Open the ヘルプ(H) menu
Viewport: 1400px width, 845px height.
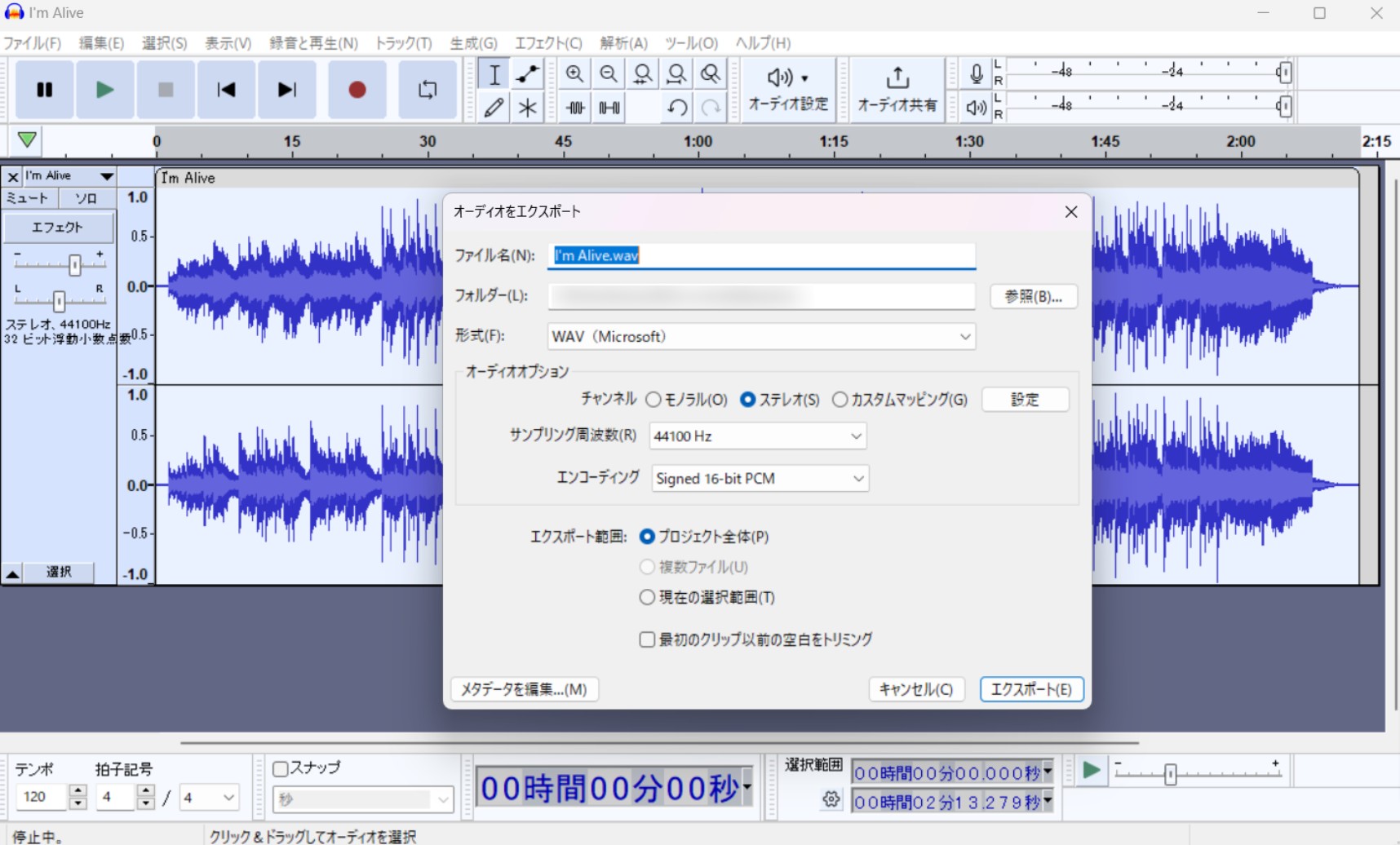763,43
